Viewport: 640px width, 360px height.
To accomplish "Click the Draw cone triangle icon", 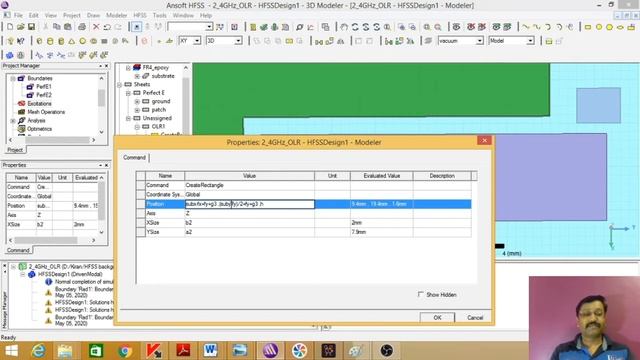I will [71, 41].
